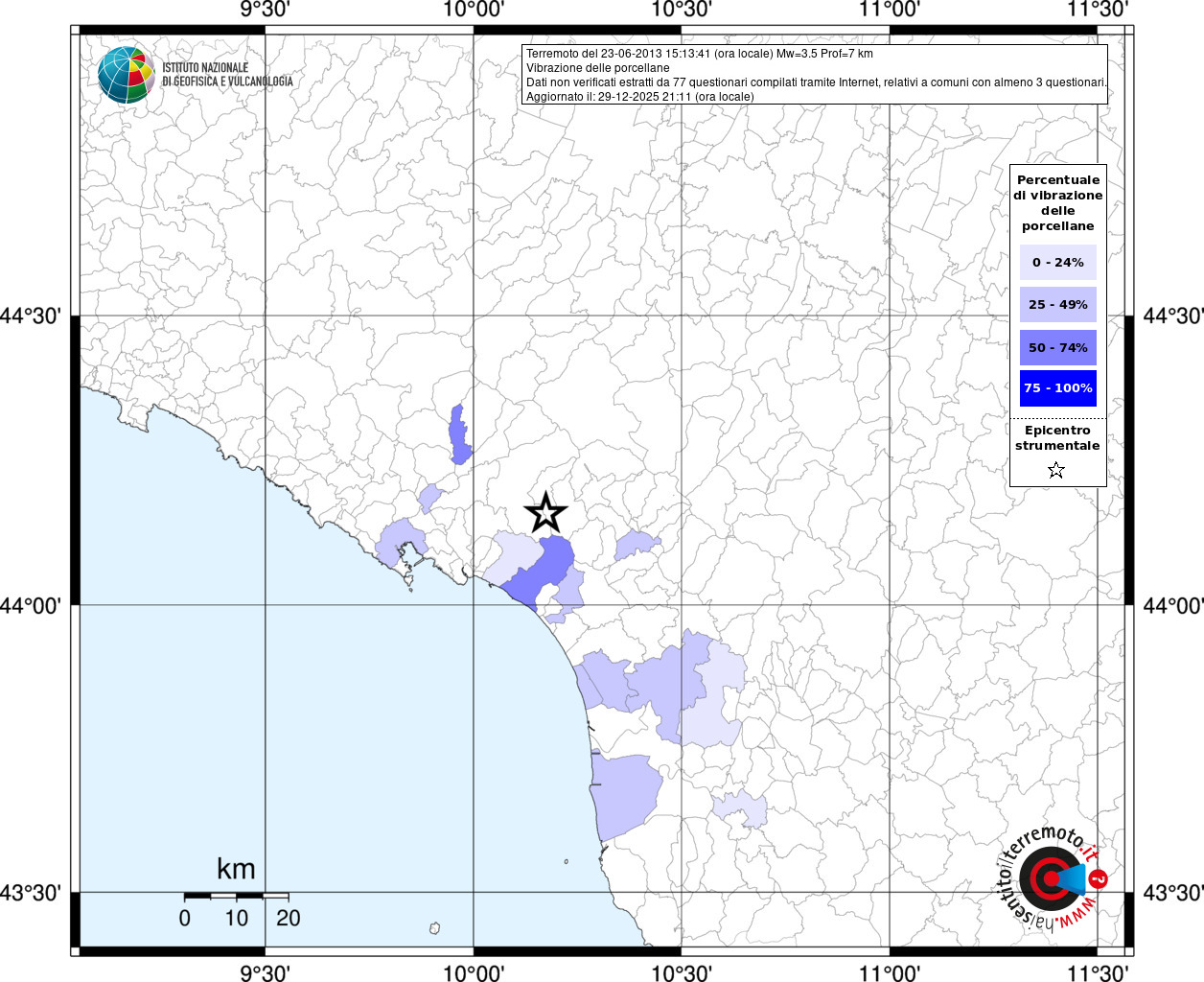The width and height of the screenshot is (1204, 982).
Task: Click the left axis 44°00' latitude label
Action: pos(32,605)
